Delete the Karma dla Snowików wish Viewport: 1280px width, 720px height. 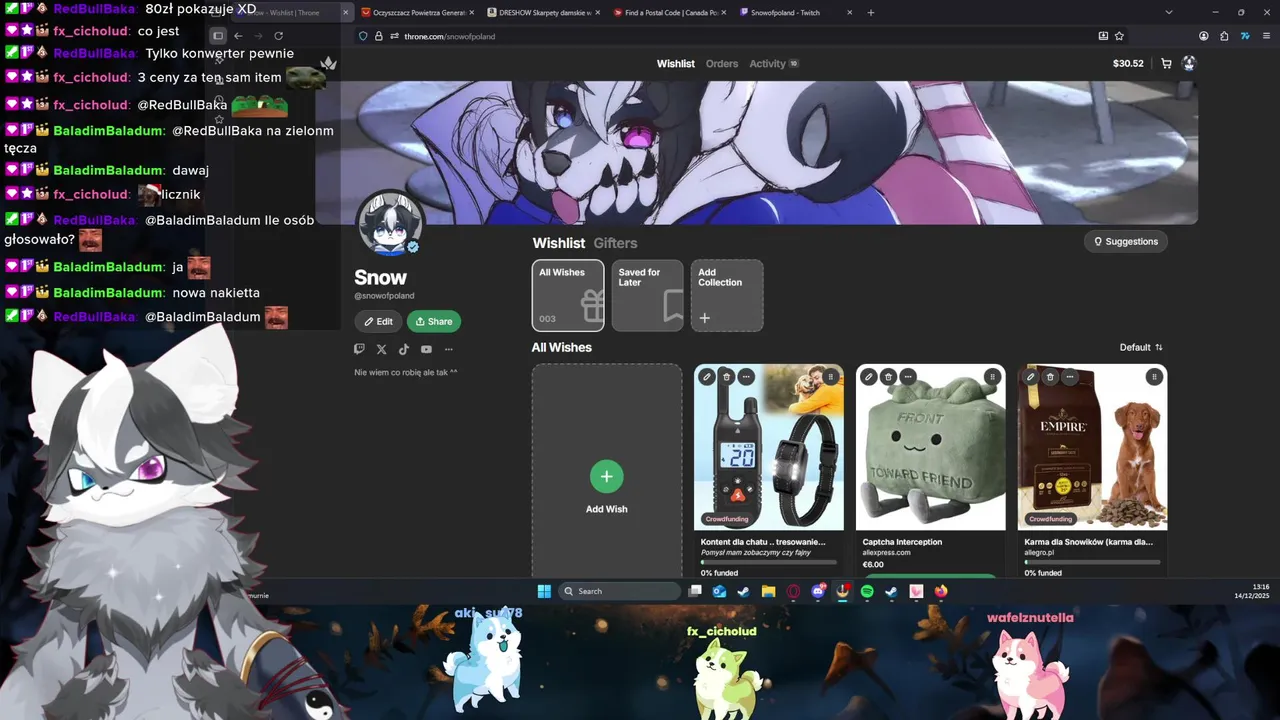(x=1050, y=377)
